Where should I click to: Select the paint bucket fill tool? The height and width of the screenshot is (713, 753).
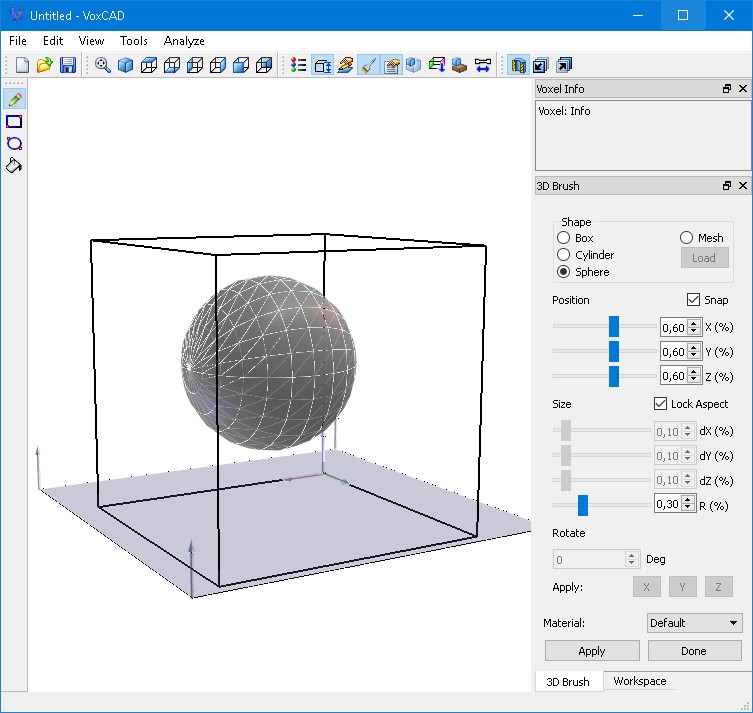pyautogui.click(x=14, y=165)
